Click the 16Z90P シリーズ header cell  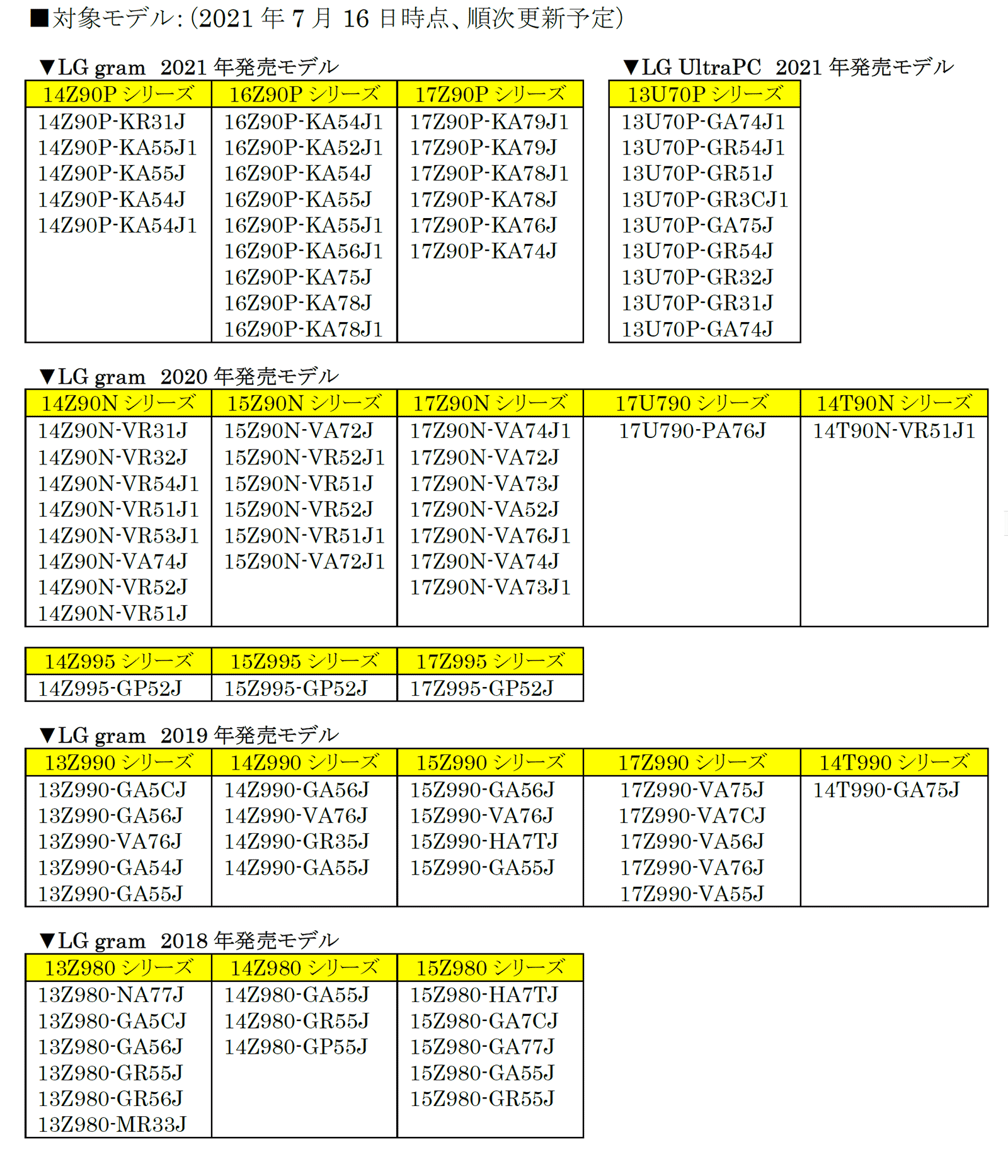[x=304, y=95]
